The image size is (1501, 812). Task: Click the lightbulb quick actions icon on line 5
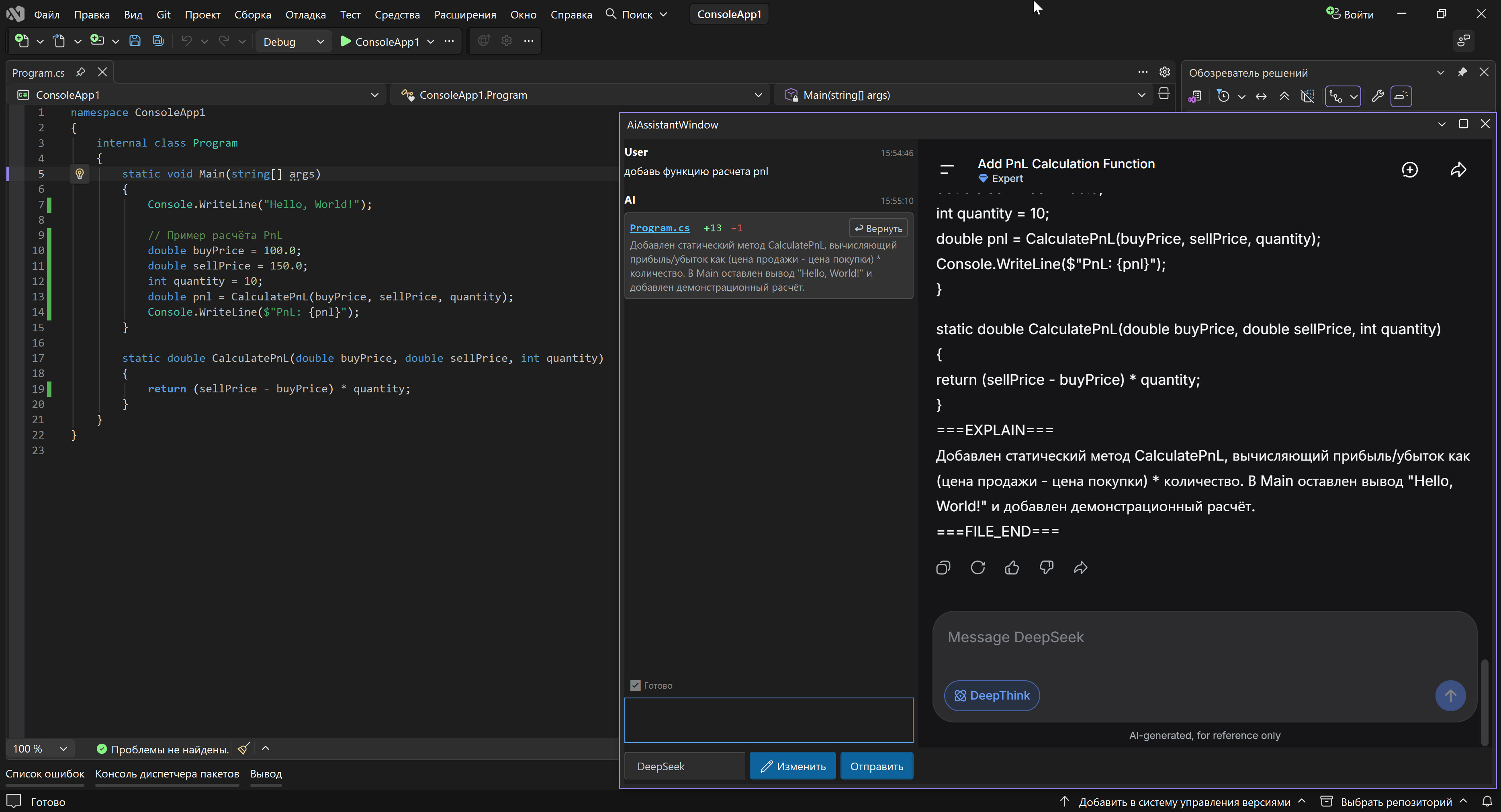tap(80, 173)
